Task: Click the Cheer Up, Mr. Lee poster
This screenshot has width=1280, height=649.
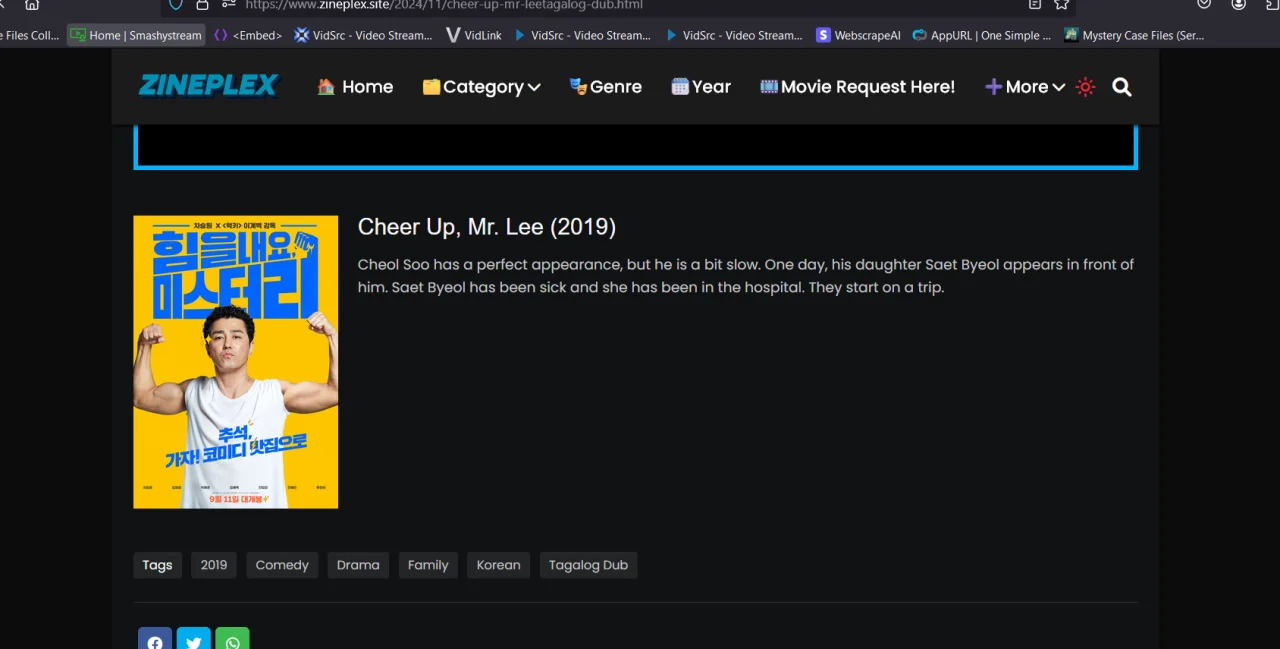Action: [x=236, y=362]
